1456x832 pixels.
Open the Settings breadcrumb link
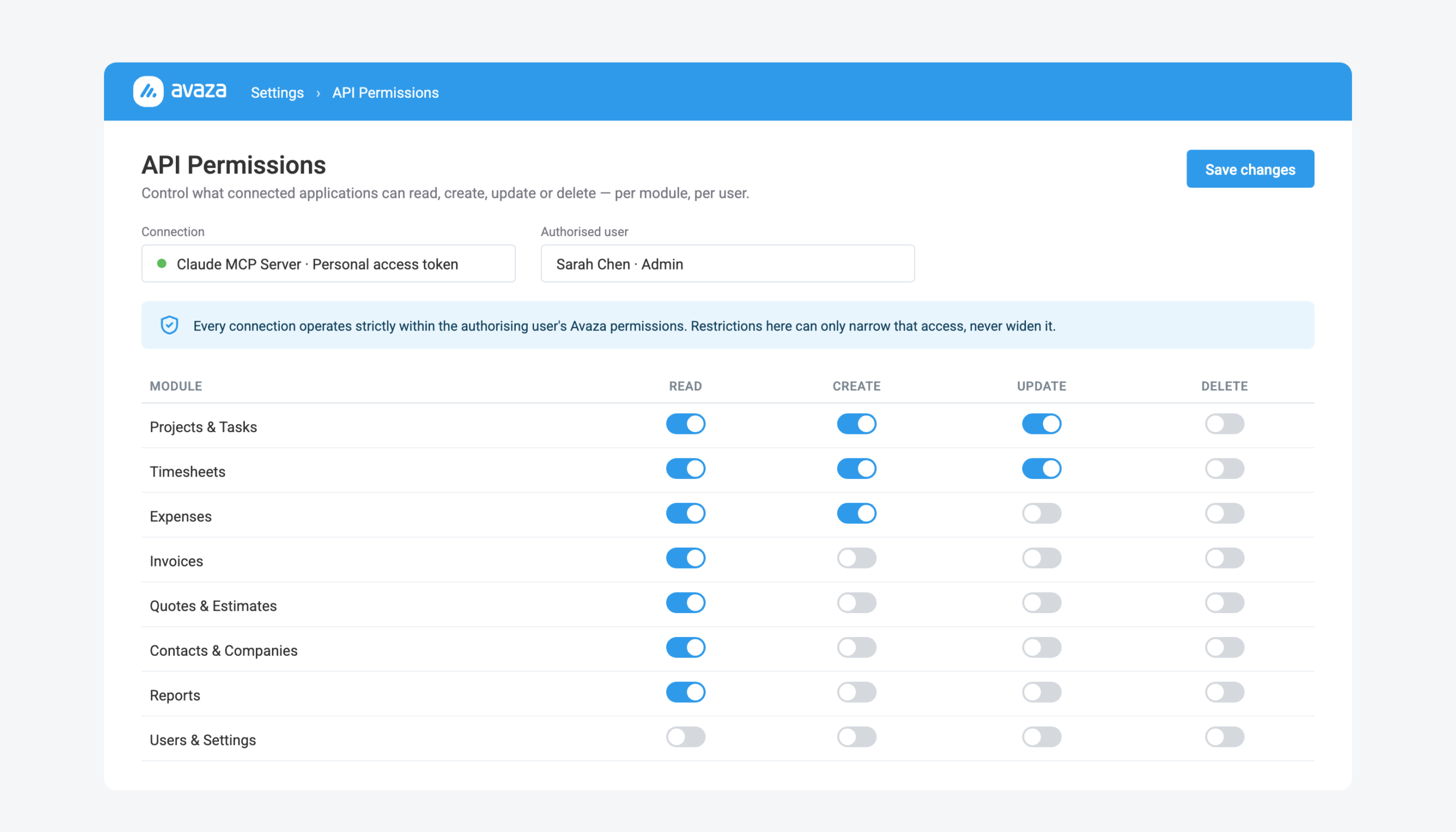[x=277, y=93]
